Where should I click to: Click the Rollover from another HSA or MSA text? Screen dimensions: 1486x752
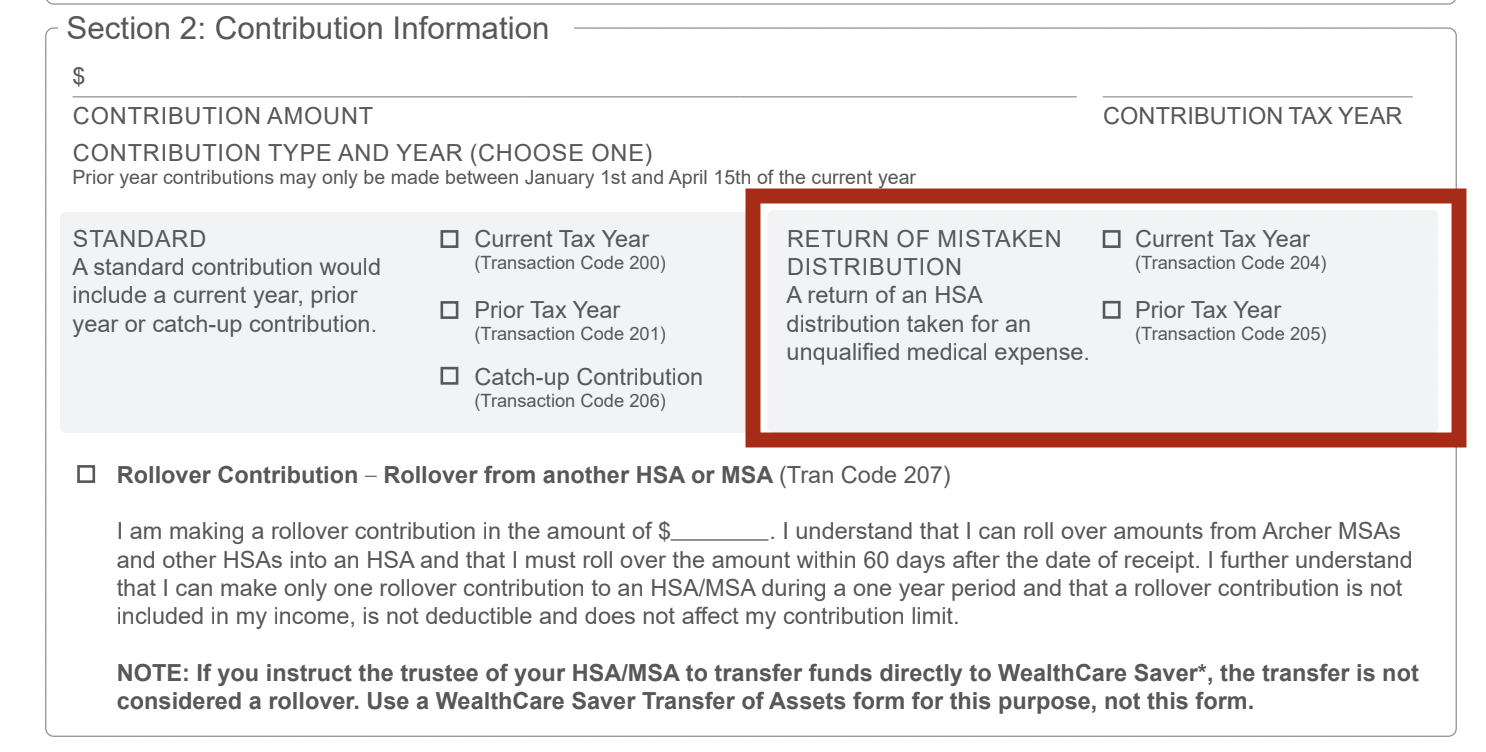point(578,475)
